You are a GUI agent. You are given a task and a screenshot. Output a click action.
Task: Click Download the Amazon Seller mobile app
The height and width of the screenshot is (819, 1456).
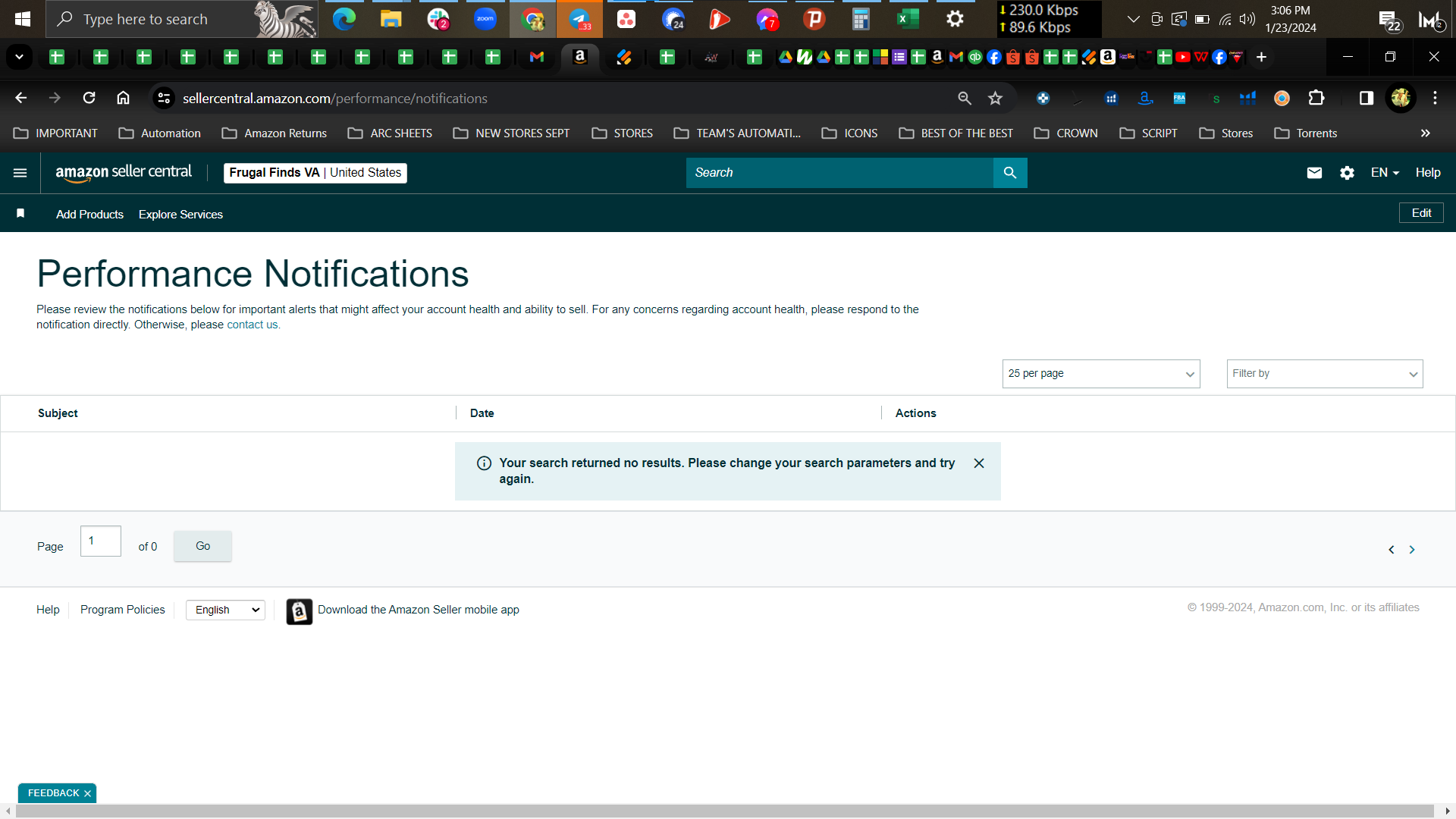pos(418,610)
